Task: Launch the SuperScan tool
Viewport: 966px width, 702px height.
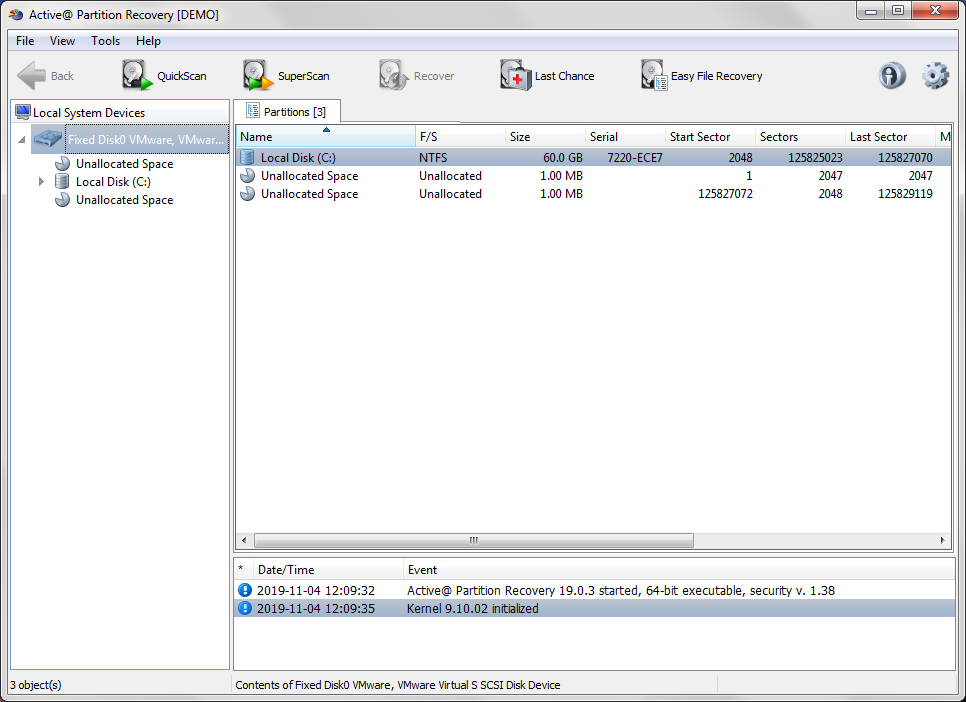Action: click(x=286, y=76)
